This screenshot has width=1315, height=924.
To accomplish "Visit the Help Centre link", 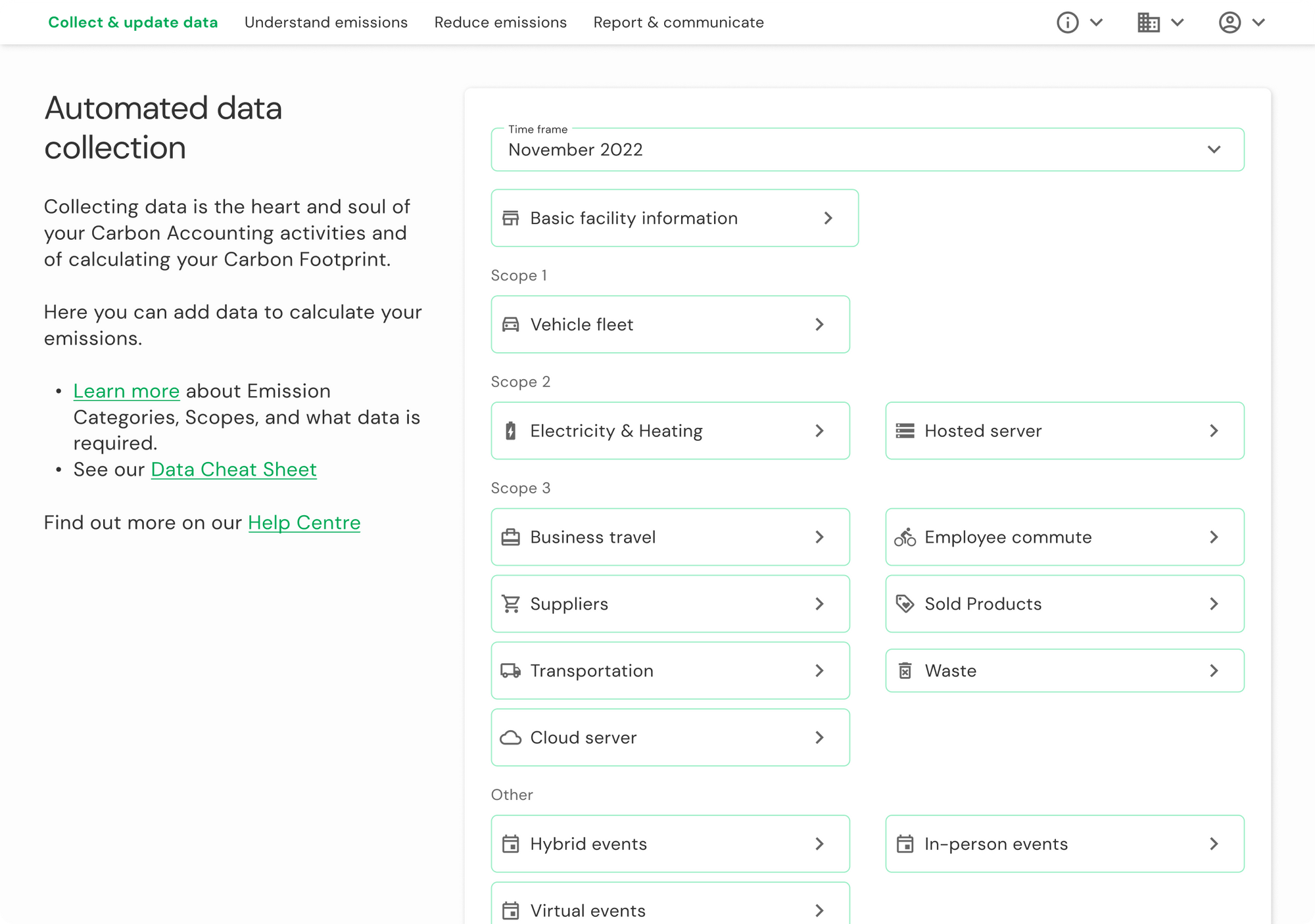I will coord(304,522).
